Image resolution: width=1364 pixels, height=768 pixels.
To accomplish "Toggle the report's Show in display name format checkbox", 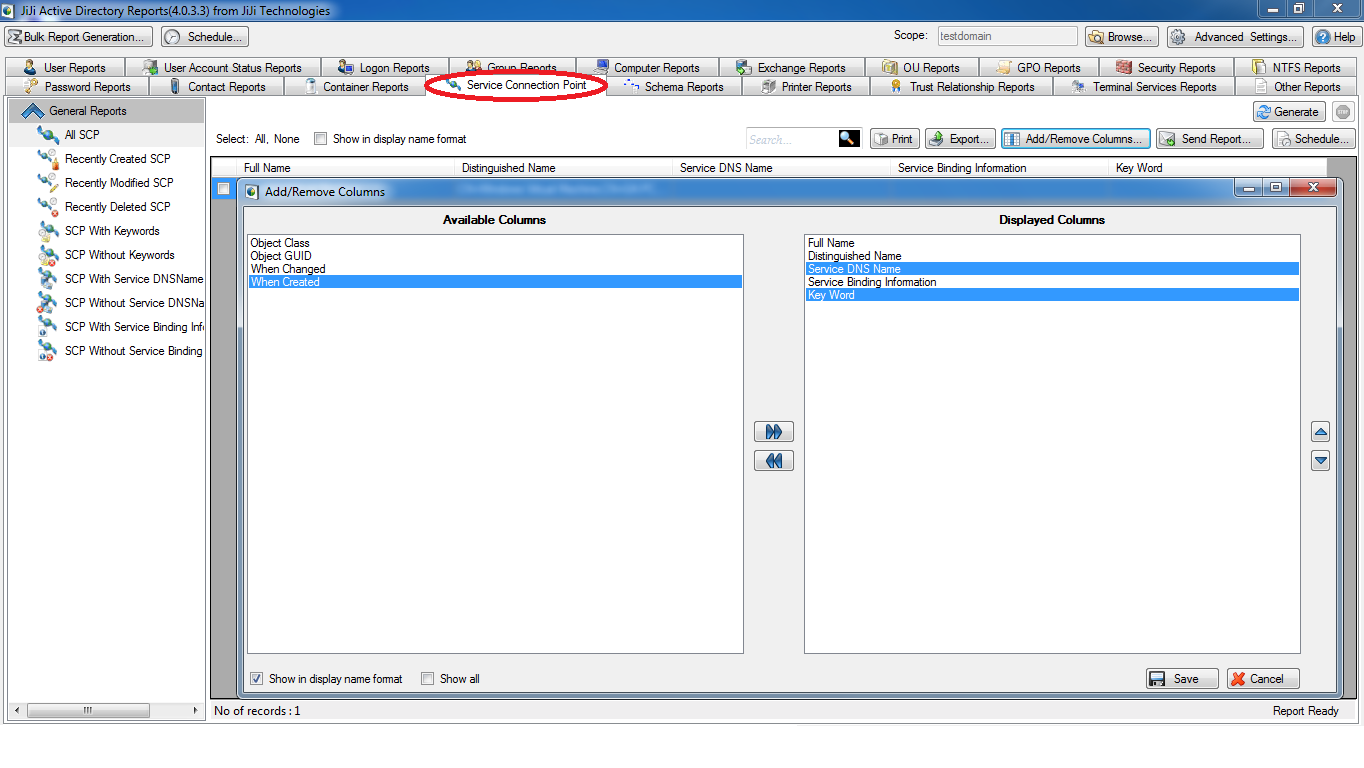I will 320,139.
